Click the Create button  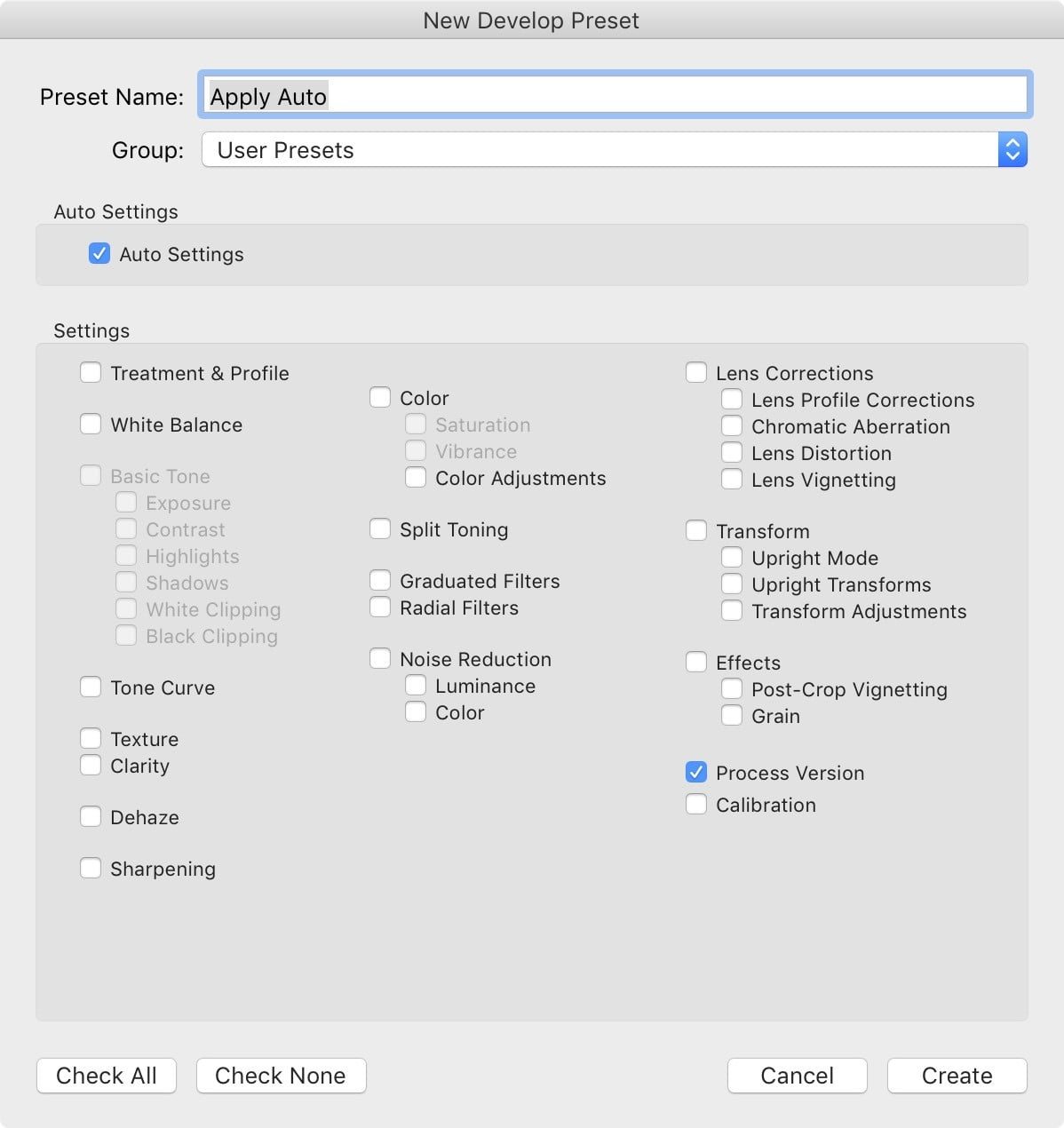(x=957, y=1076)
